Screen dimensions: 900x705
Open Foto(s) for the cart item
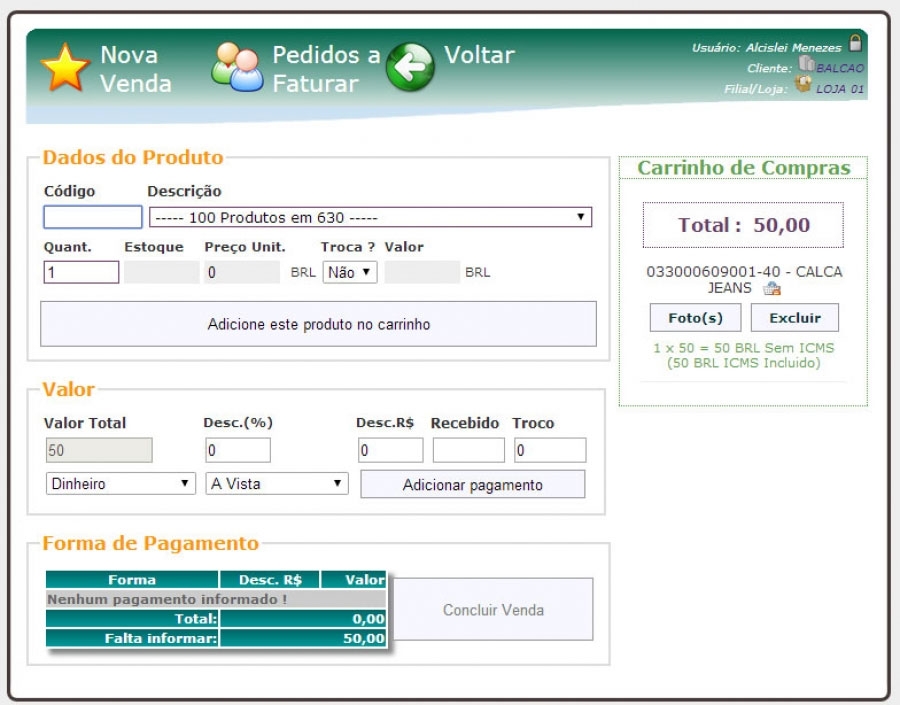(695, 318)
